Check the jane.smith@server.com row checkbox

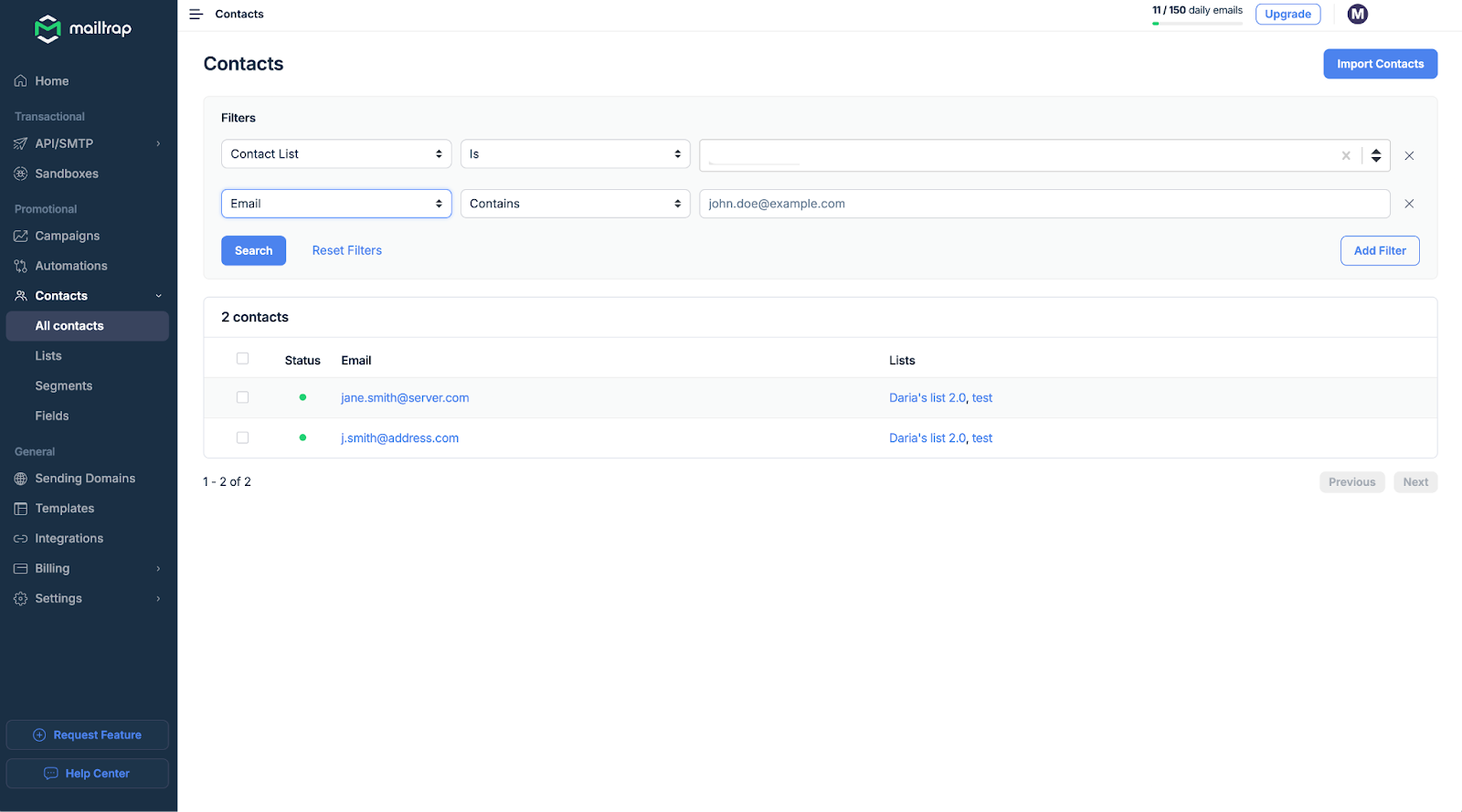[x=242, y=397]
